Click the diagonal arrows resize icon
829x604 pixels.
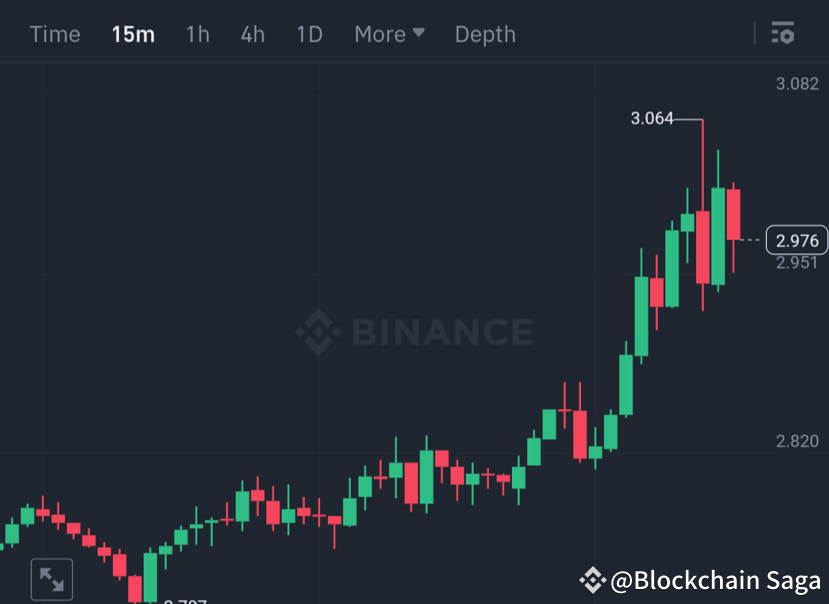pyautogui.click(x=53, y=578)
